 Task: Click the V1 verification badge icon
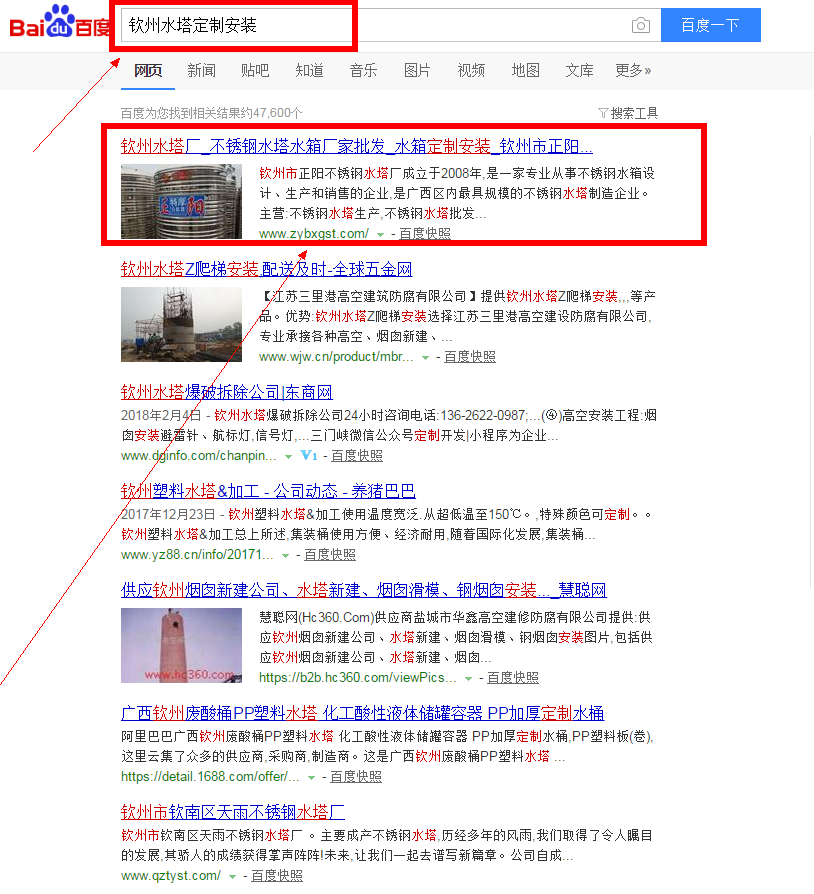309,456
